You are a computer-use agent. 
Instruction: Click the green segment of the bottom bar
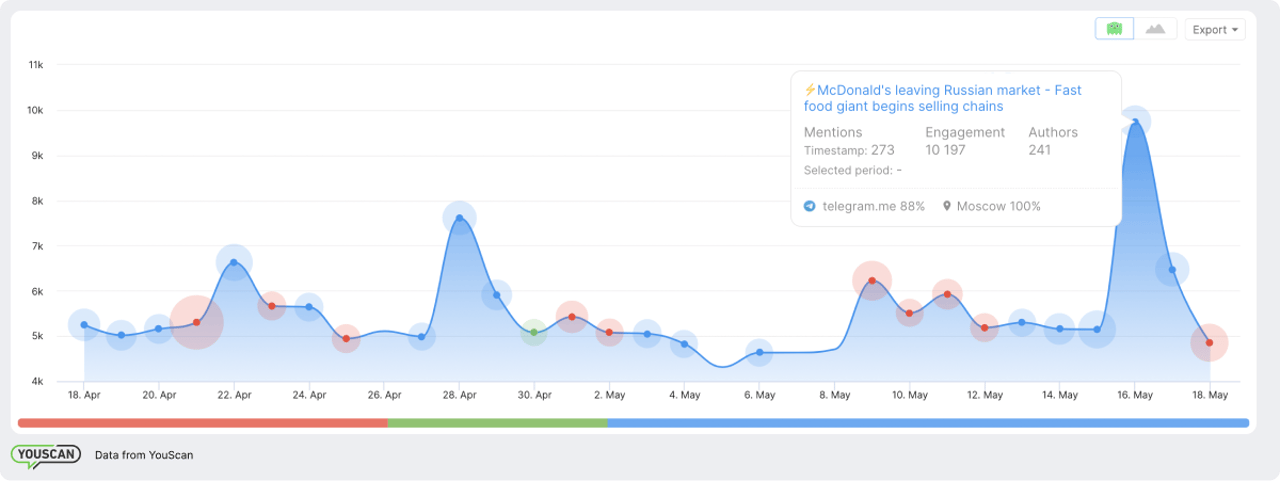(497, 423)
